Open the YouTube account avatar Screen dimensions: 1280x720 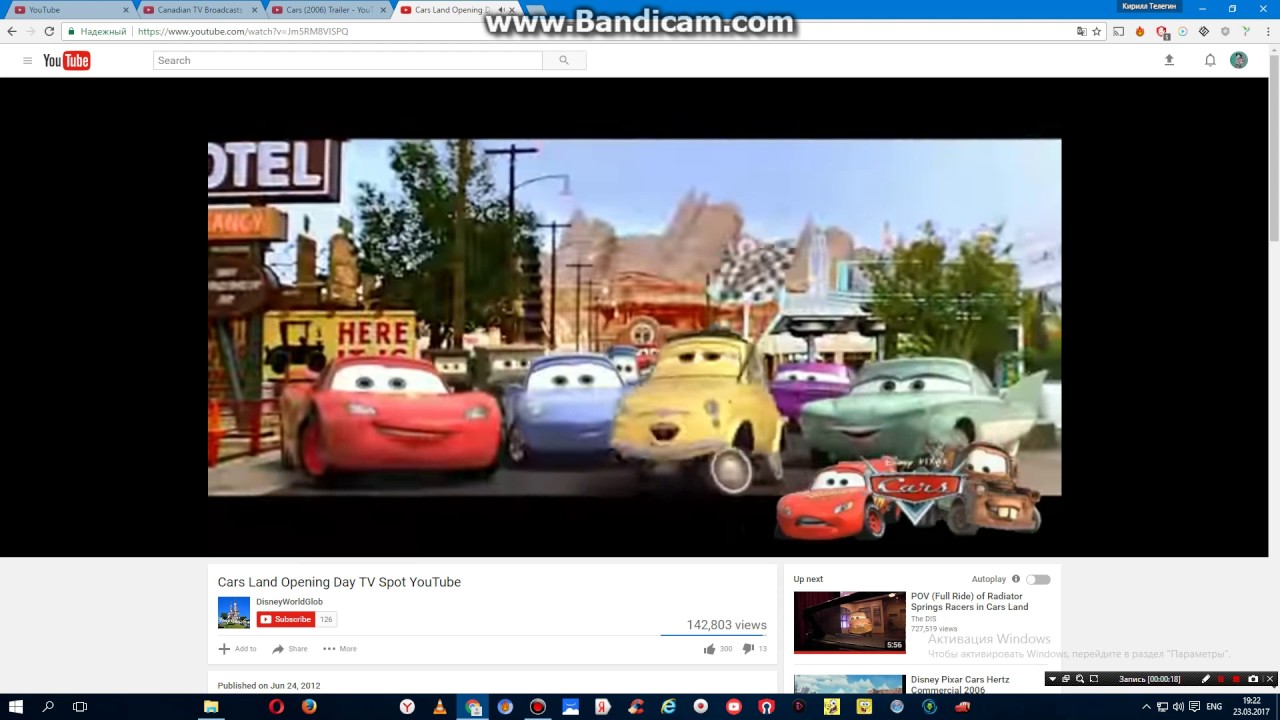(1239, 60)
